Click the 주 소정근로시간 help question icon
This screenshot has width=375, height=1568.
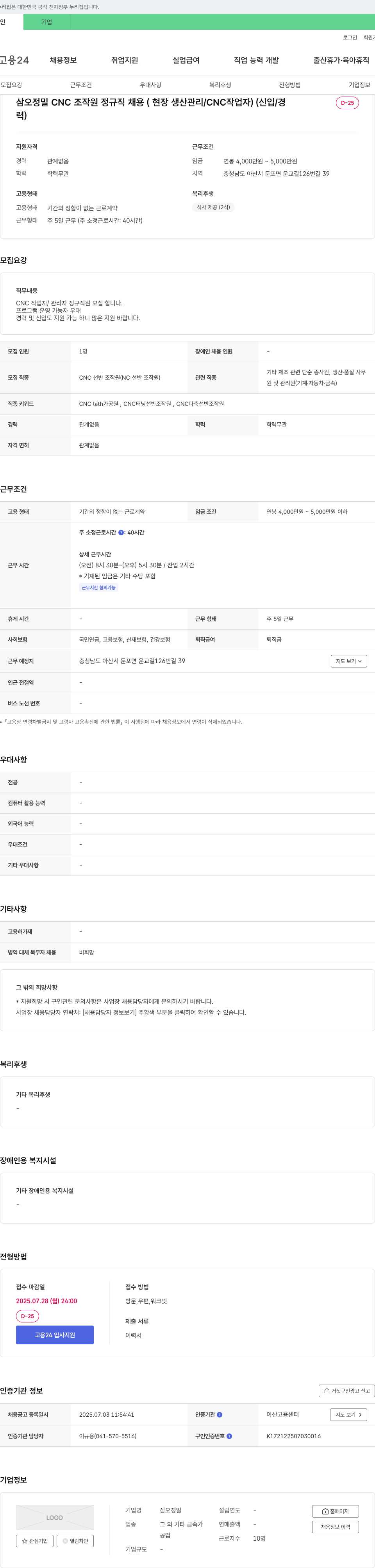(x=121, y=533)
